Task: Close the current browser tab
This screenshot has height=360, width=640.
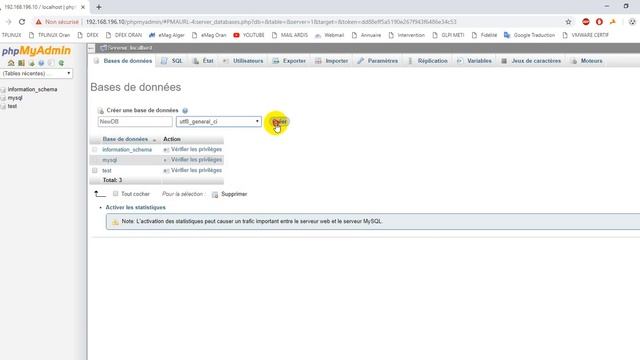Action: coord(83,7)
